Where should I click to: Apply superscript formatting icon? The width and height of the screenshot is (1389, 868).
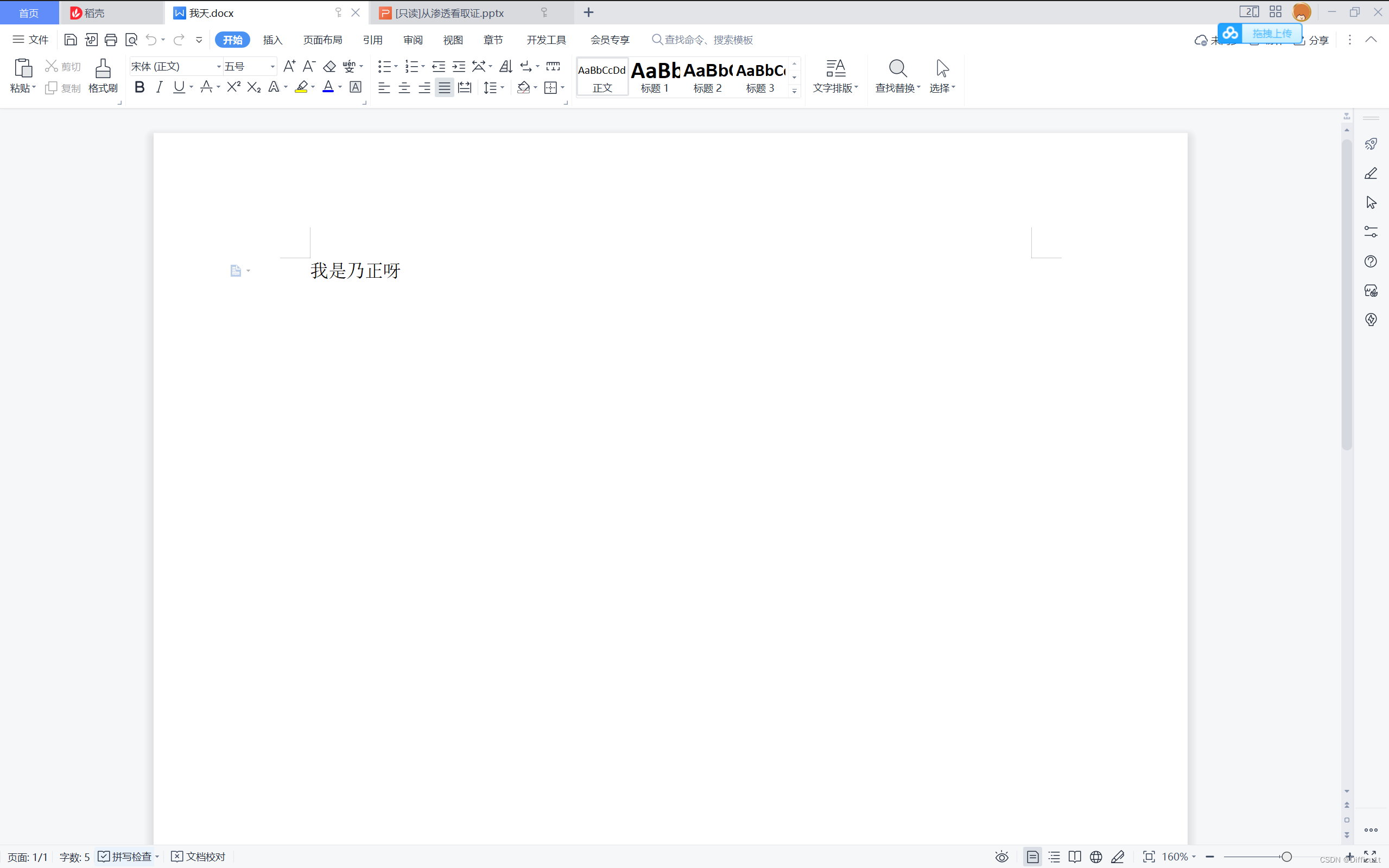tap(233, 87)
